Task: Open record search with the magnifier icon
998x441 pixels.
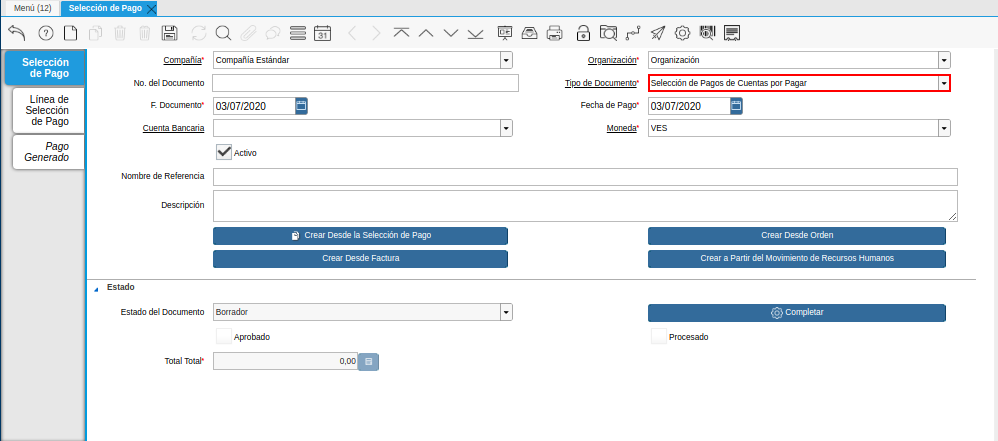Action: pos(223,33)
